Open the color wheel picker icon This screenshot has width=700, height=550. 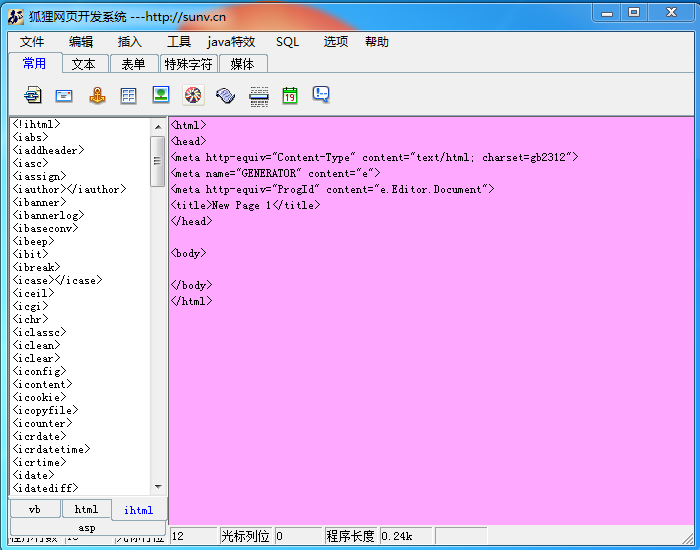(x=193, y=95)
